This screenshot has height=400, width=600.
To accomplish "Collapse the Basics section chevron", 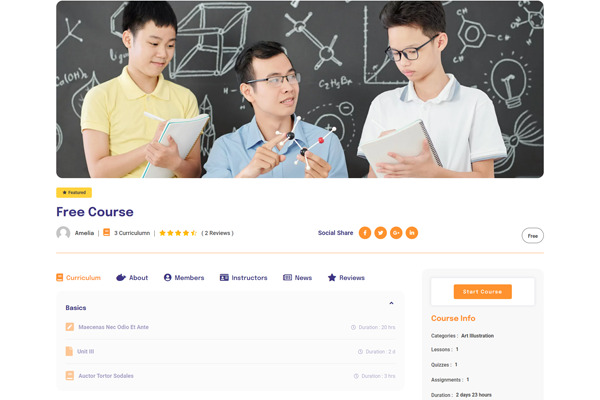I will click(391, 303).
